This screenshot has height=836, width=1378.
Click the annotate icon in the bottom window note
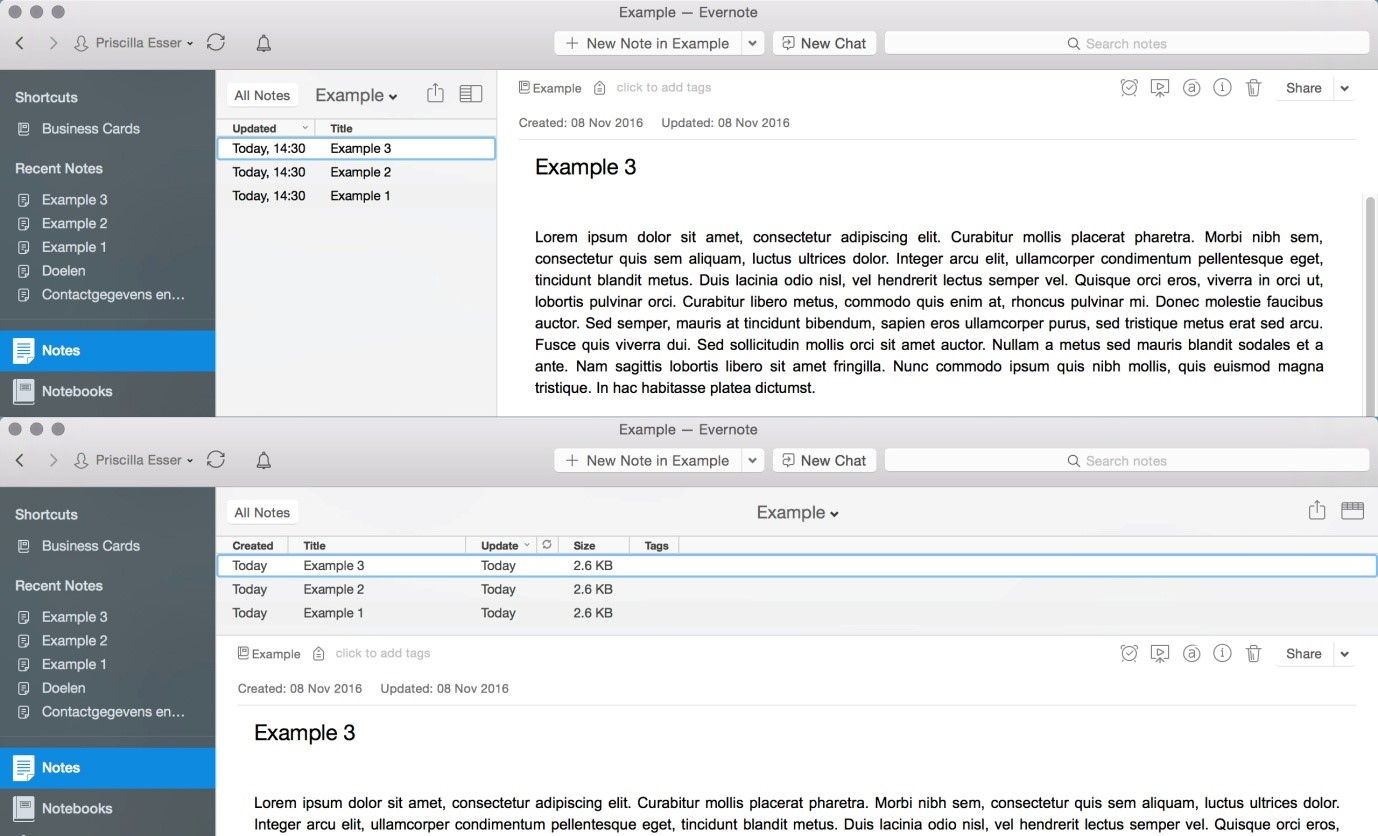point(1191,654)
